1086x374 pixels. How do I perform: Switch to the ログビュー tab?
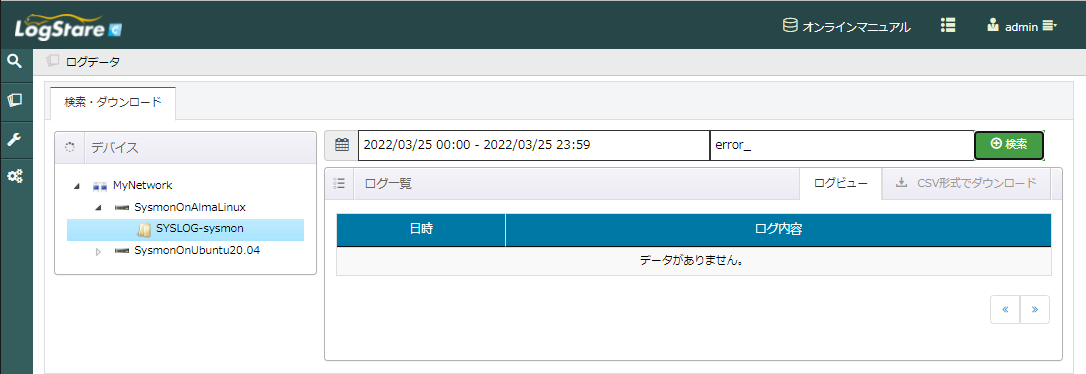click(840, 184)
